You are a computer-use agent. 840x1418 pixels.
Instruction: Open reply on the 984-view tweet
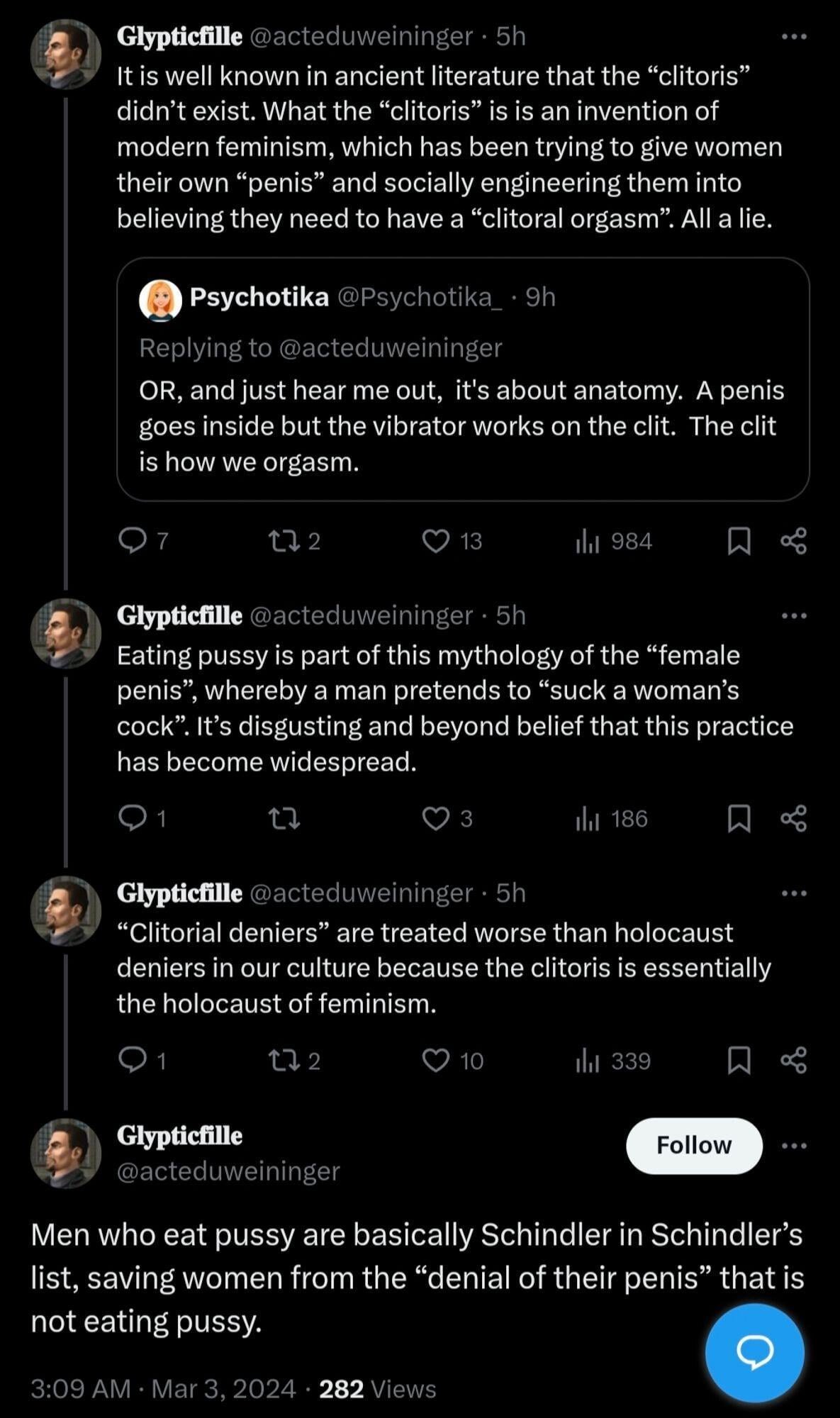132,542
